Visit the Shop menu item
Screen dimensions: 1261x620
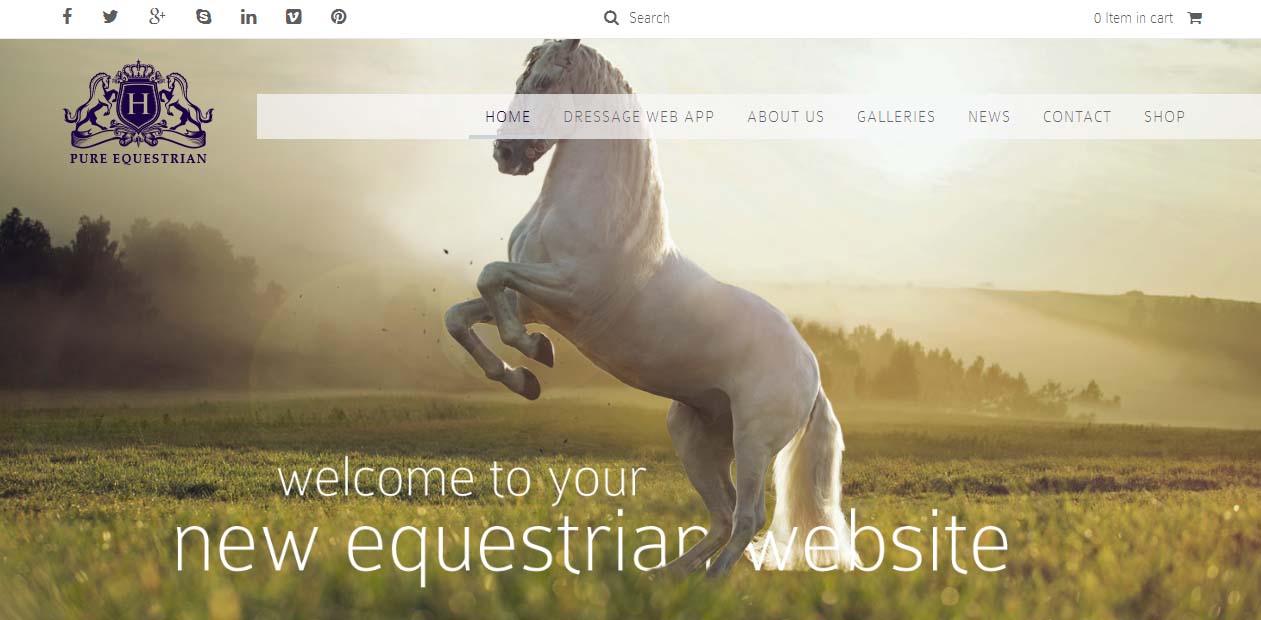1165,117
